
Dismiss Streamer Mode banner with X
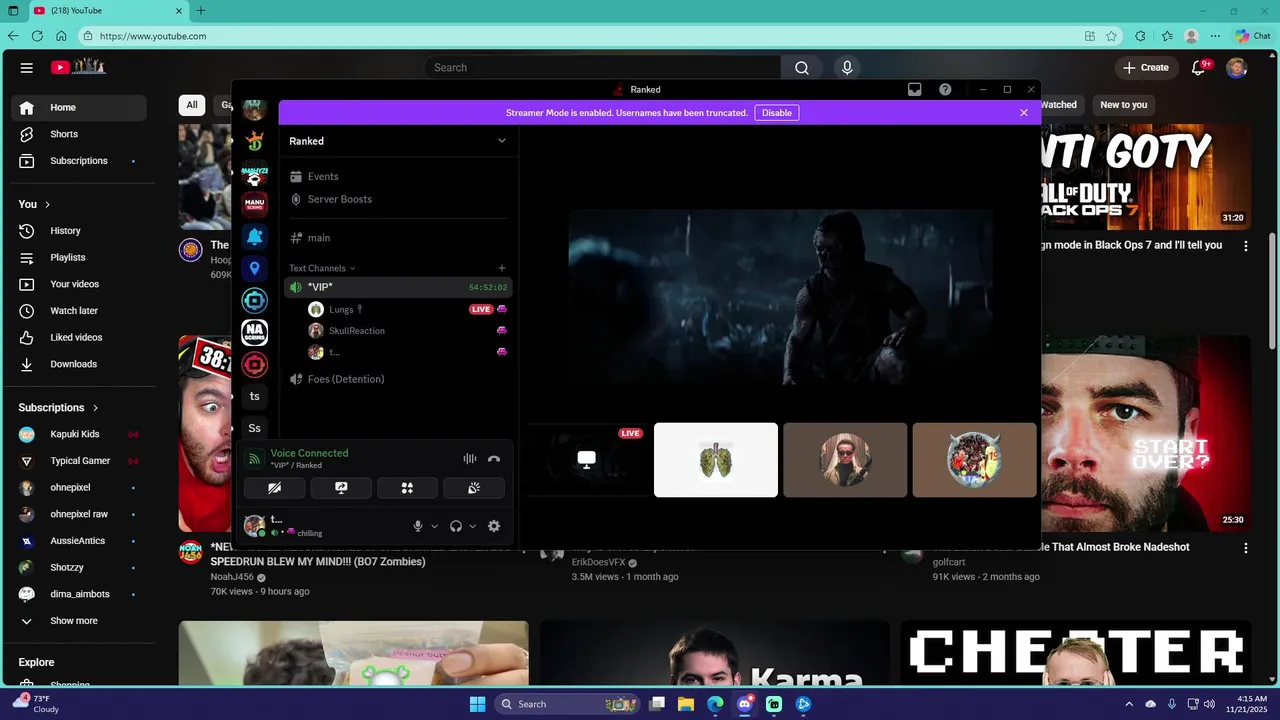click(1024, 113)
